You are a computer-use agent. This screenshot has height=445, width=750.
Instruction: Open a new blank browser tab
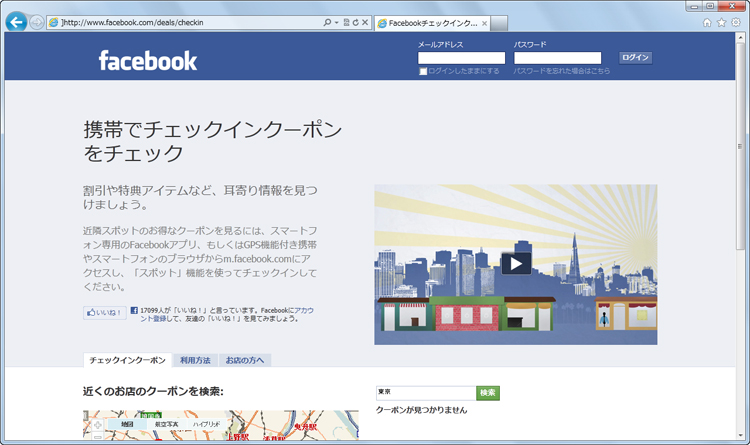click(x=499, y=23)
